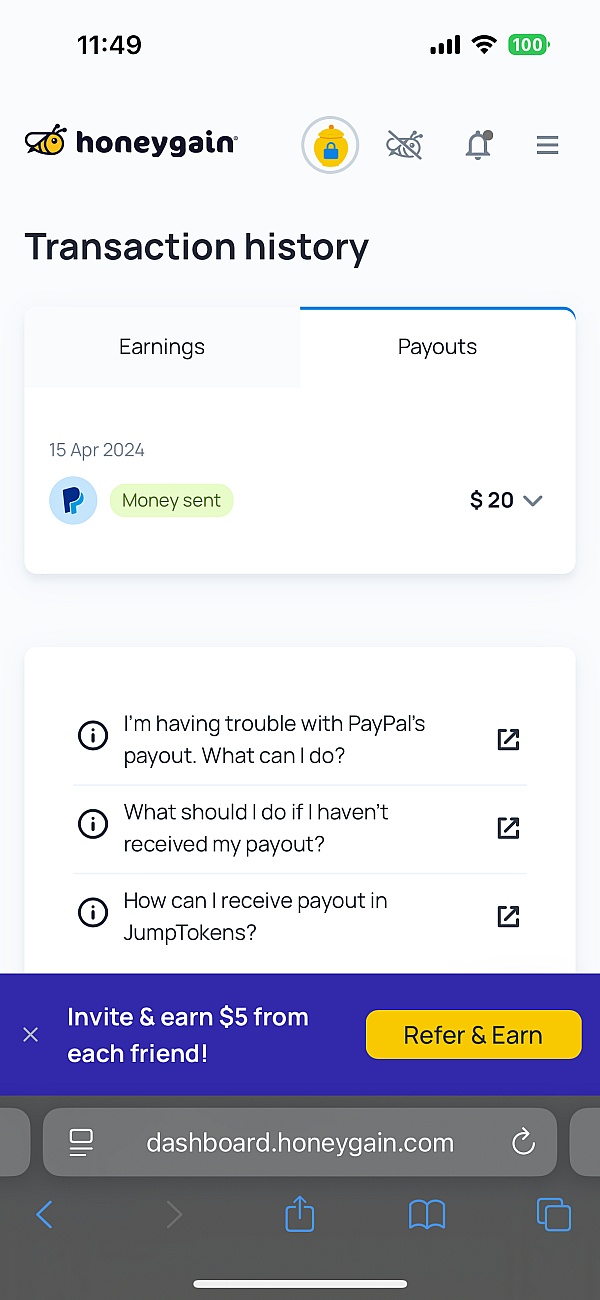Image resolution: width=600 pixels, height=1300 pixels.
Task: Open external link for PayPal trouble question
Action: pos(508,739)
